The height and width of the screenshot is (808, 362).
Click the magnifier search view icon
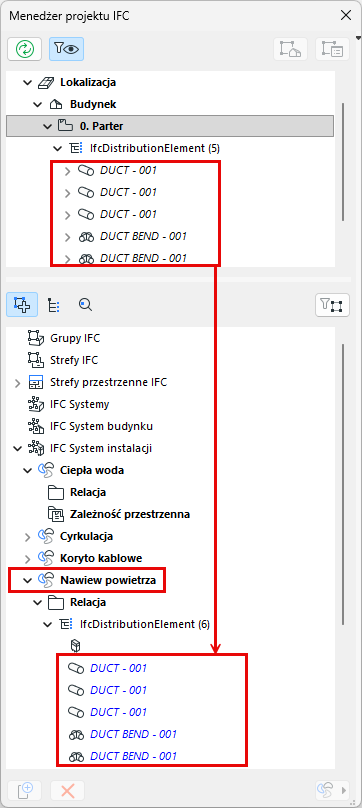tap(85, 305)
